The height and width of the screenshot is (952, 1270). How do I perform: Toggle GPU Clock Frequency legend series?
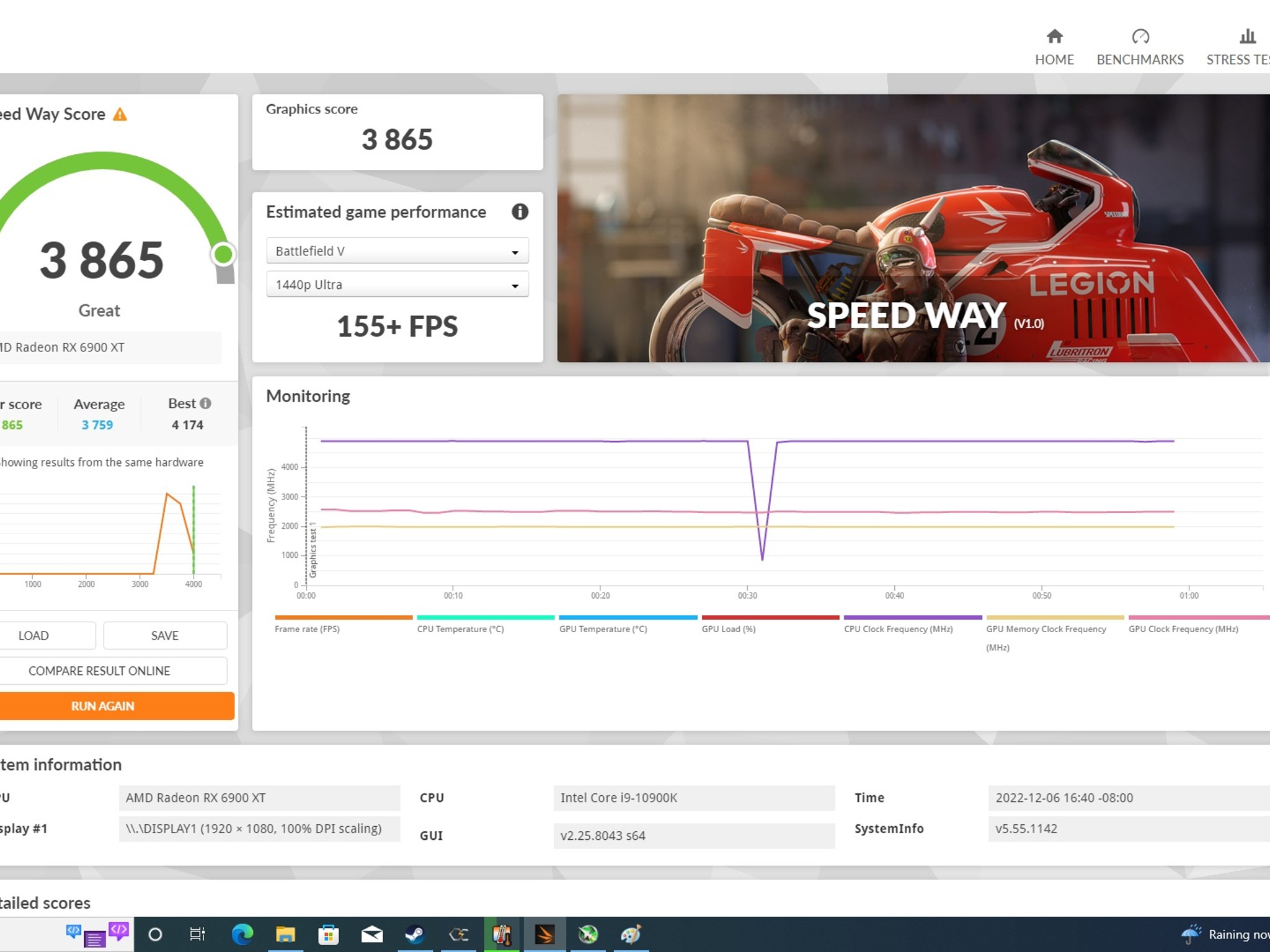[1199, 625]
